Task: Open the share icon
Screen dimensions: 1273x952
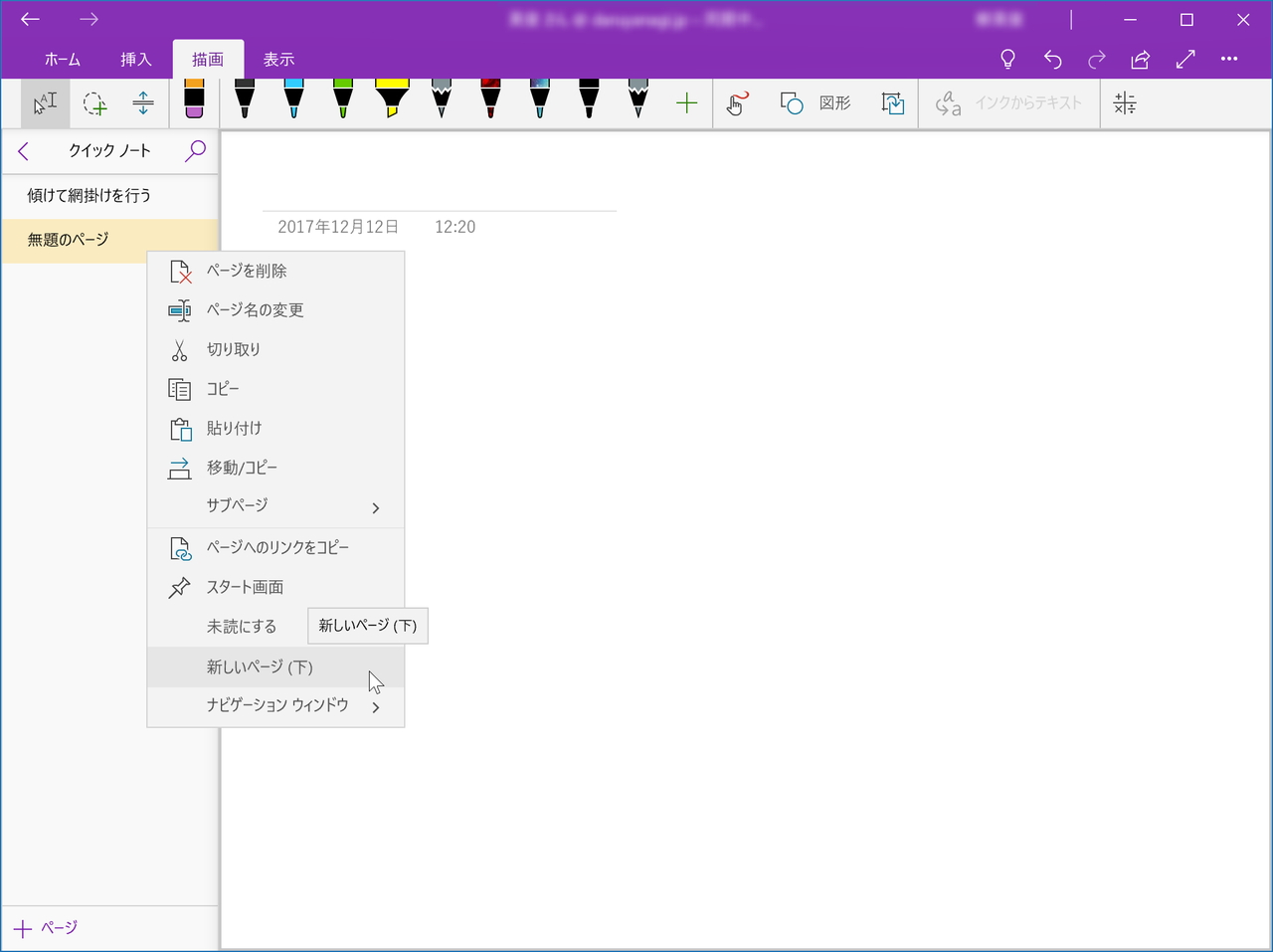Action: pos(1141,60)
